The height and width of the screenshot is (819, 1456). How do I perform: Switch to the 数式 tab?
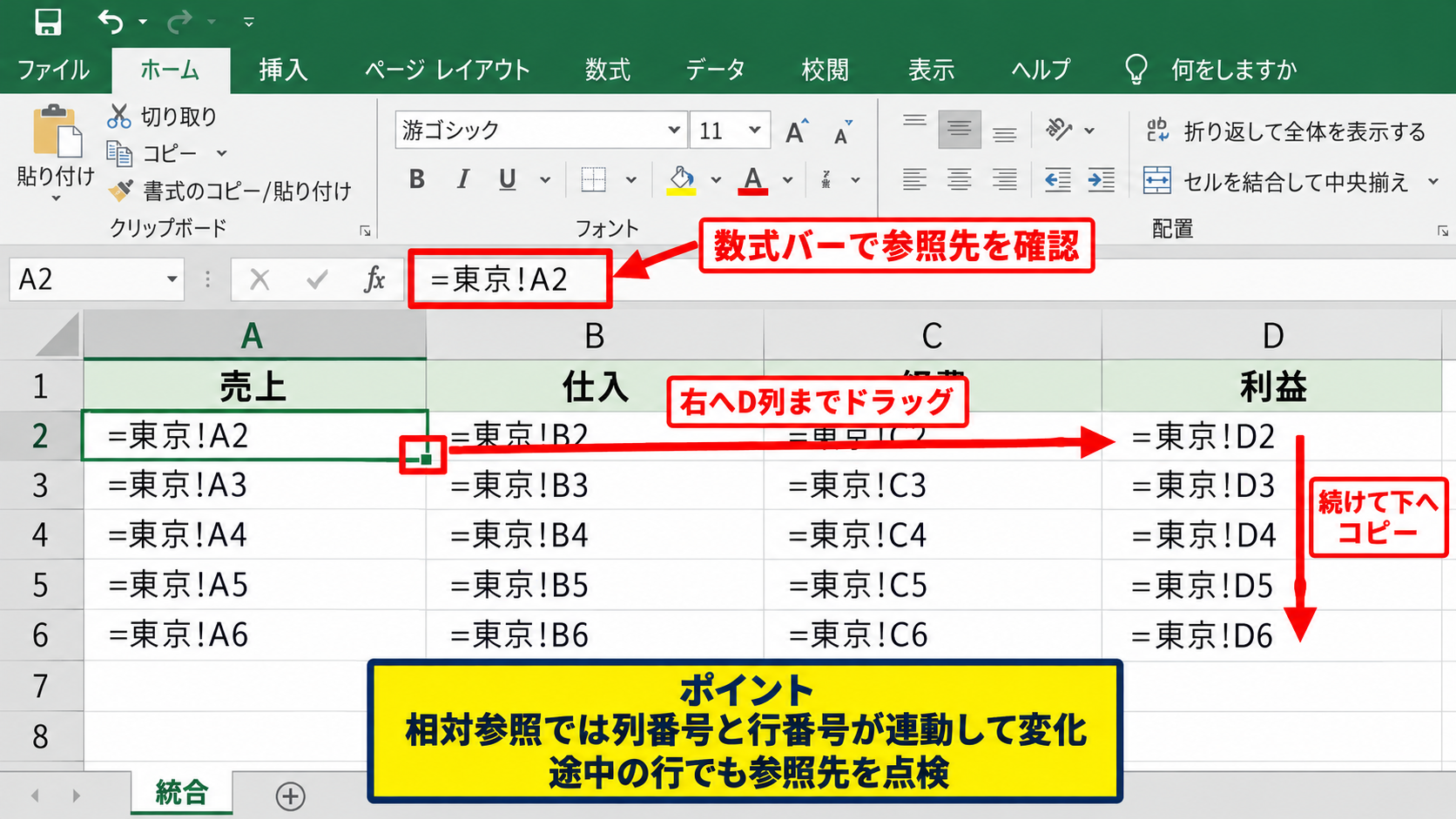pos(607,70)
